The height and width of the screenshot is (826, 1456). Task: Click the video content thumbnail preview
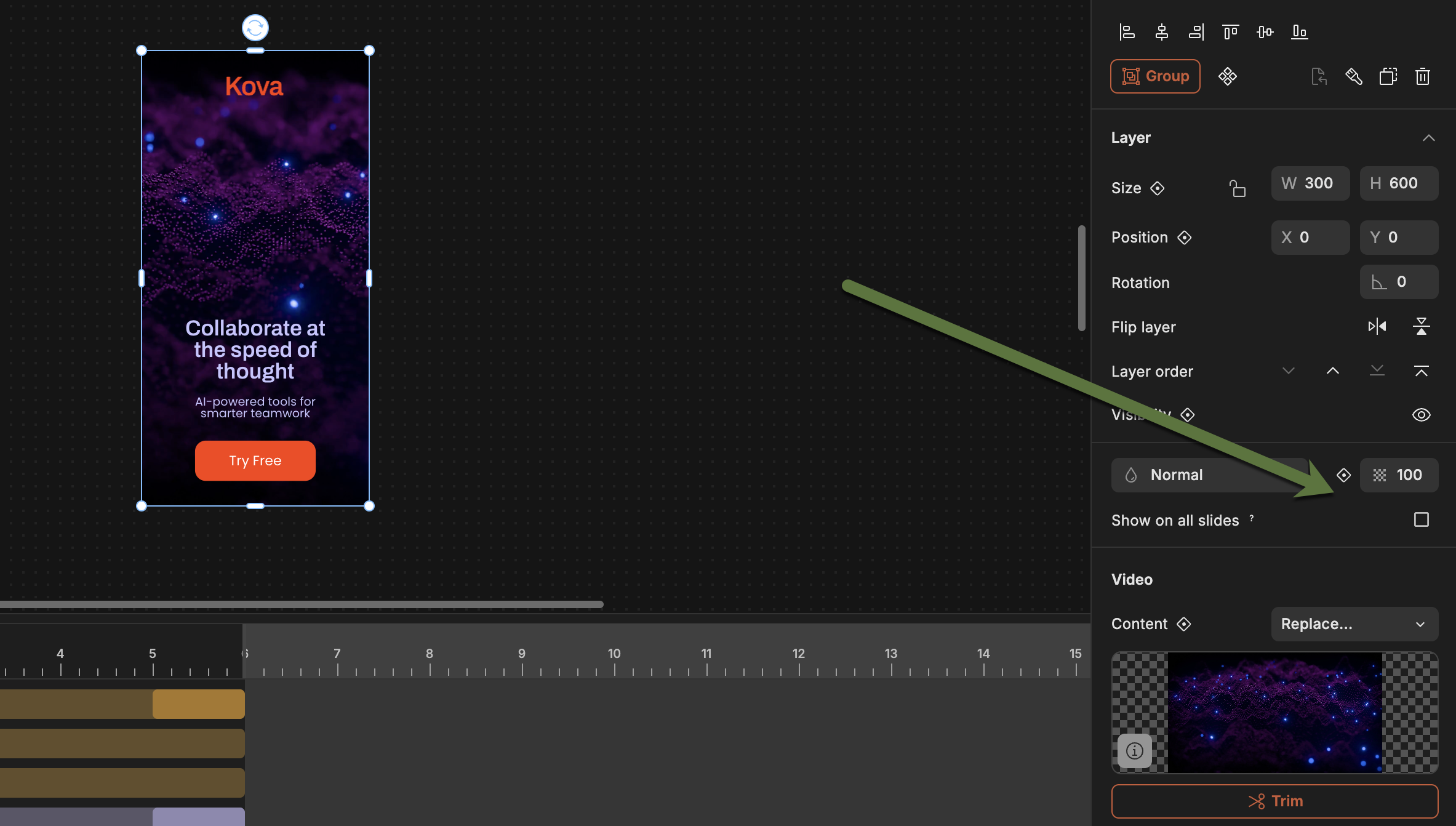(1274, 712)
